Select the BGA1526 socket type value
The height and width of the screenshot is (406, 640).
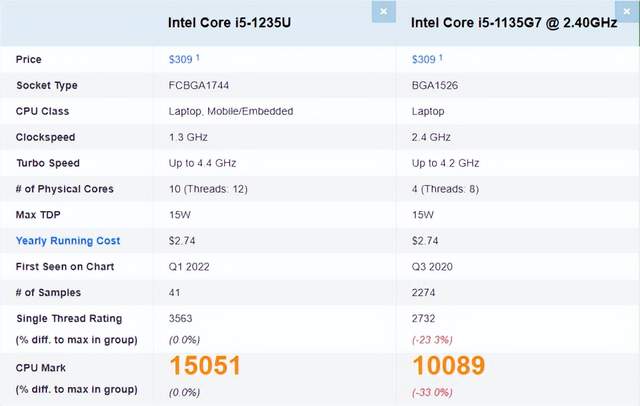pyautogui.click(x=435, y=85)
